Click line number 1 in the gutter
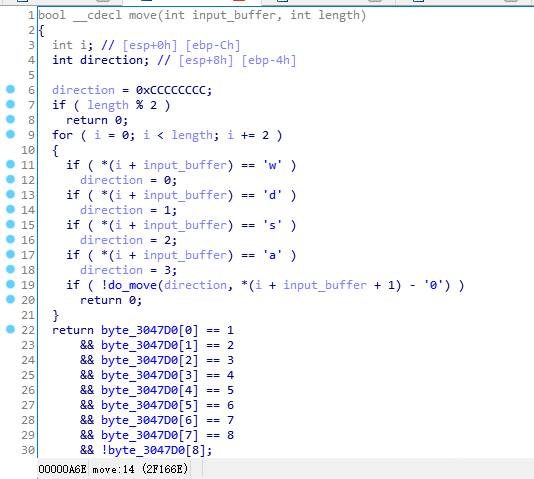The width and height of the screenshot is (534, 479). (31, 15)
